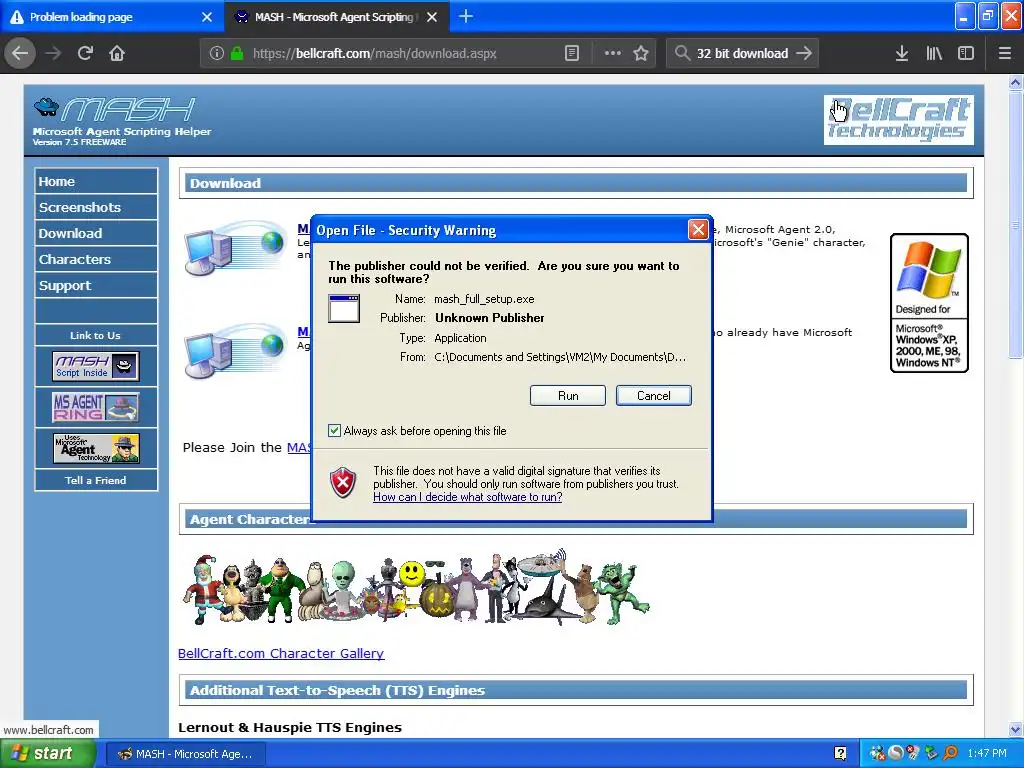Click the 32 bit download search field

[743, 53]
